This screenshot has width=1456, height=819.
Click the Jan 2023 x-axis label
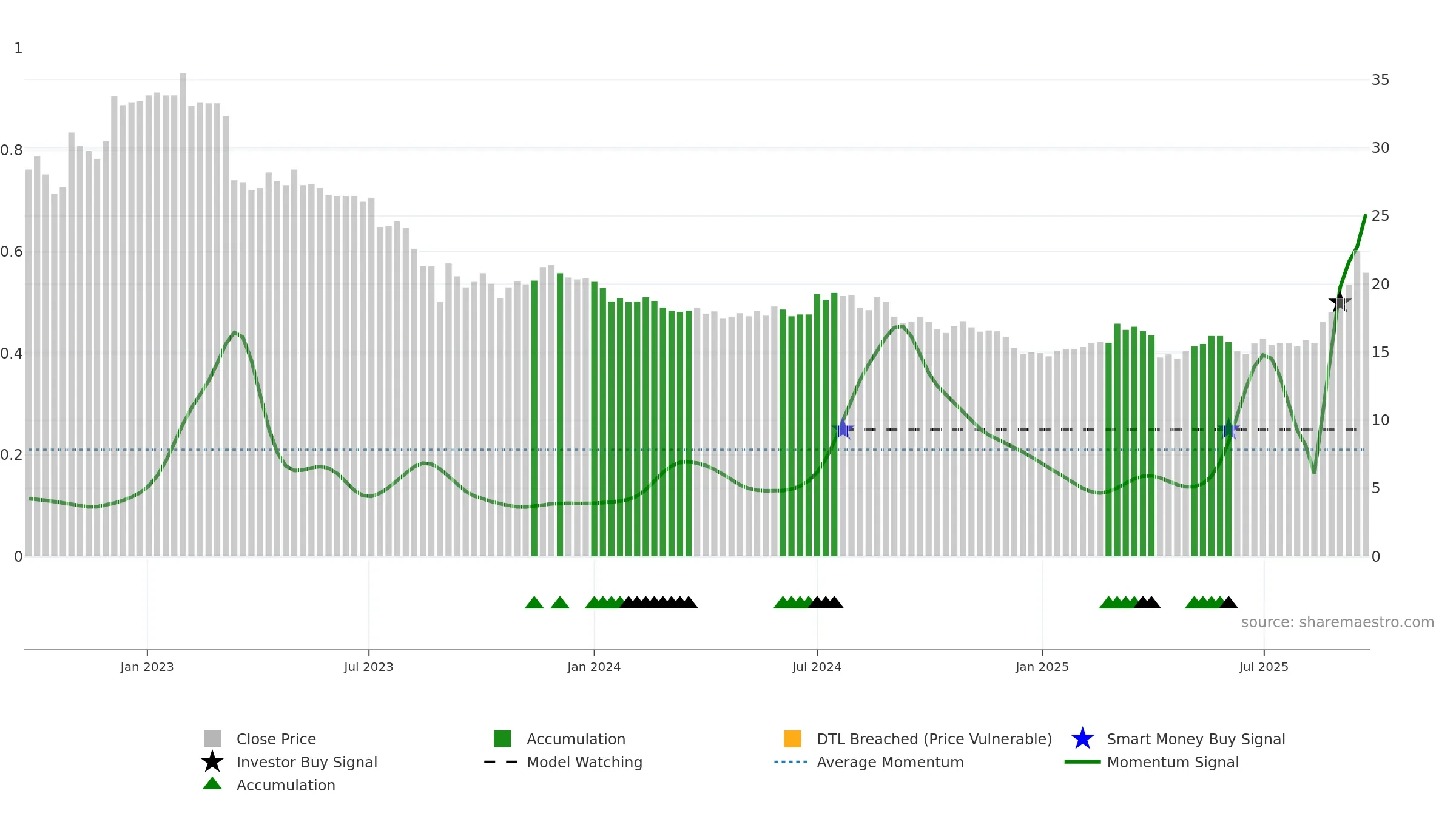147,667
